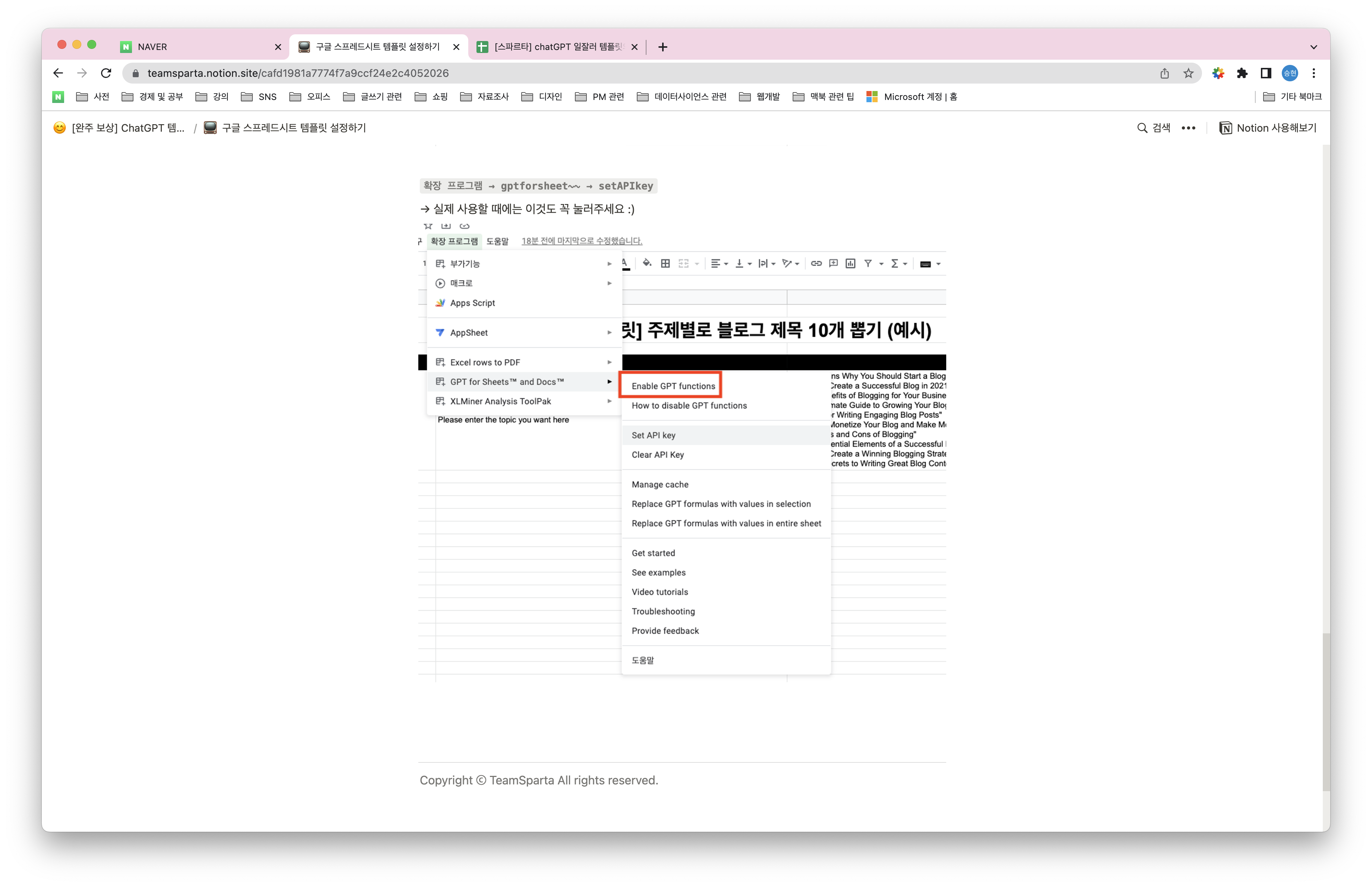Viewport: 1372px width, 887px height.
Task: Click Enable GPT functions in the menu
Action: point(673,386)
